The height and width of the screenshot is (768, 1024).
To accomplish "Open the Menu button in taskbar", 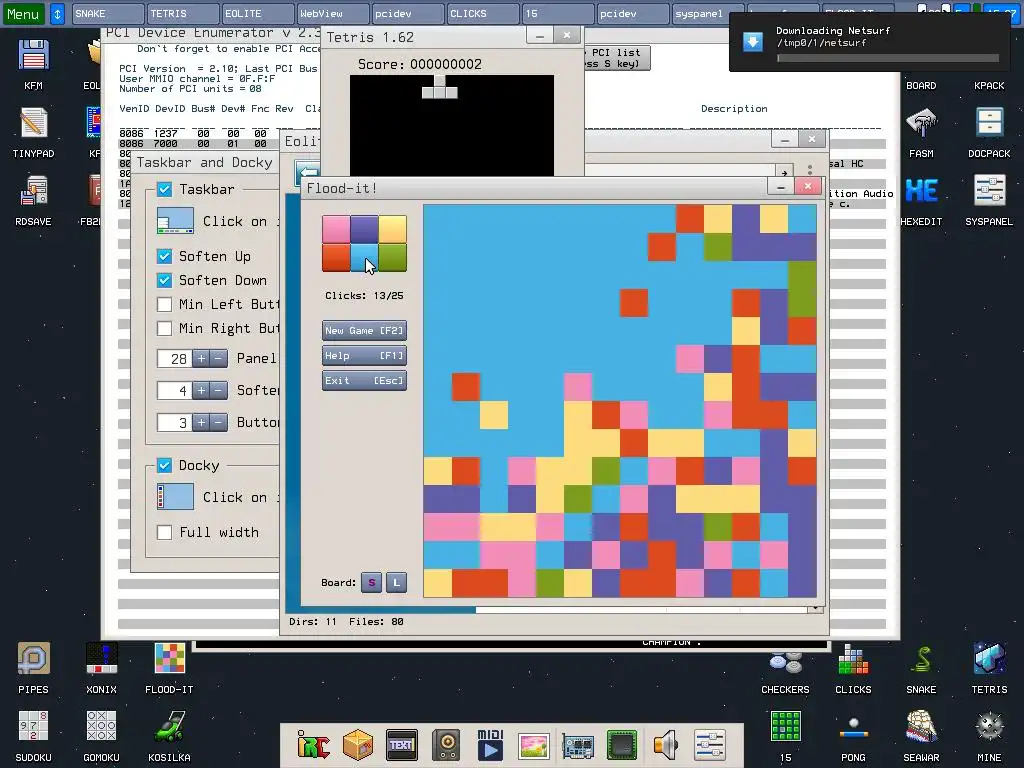I will tap(24, 14).
